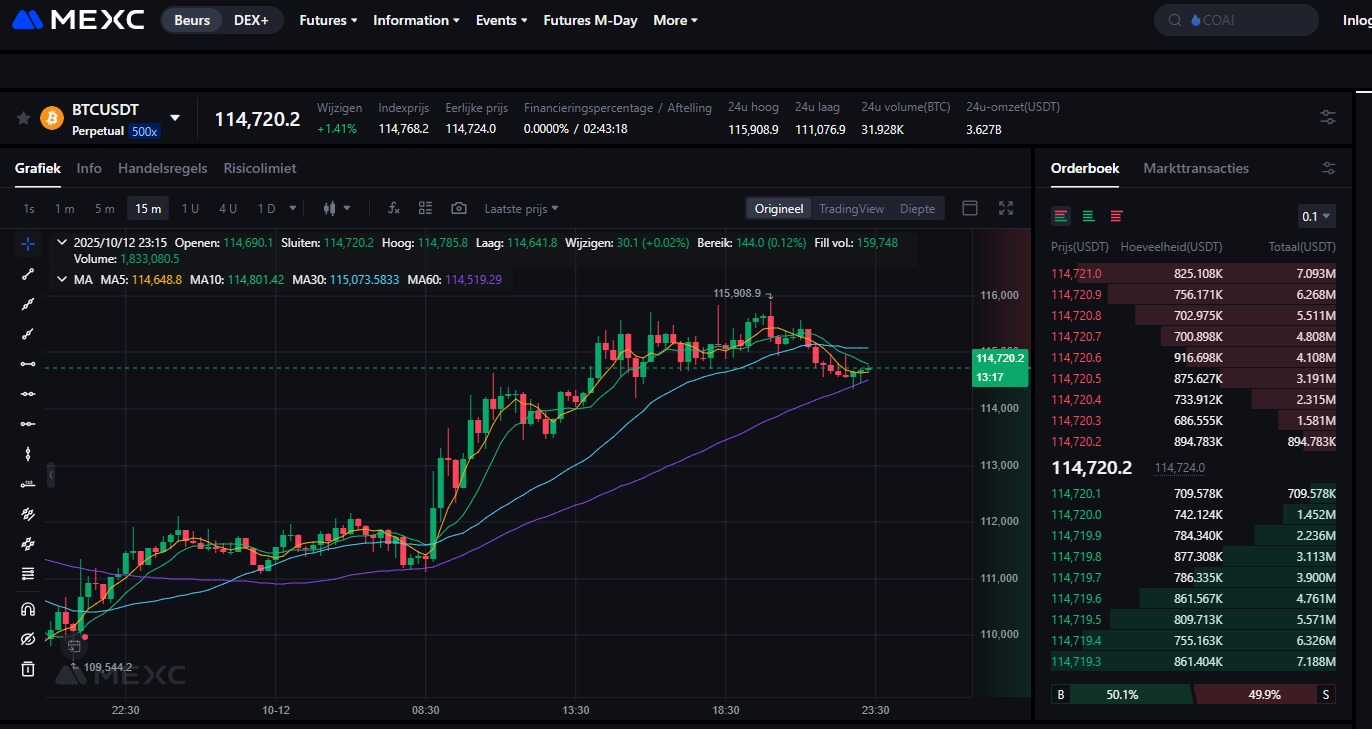1372x729 pixels.
Task: Open the Futures menu
Action: (327, 20)
